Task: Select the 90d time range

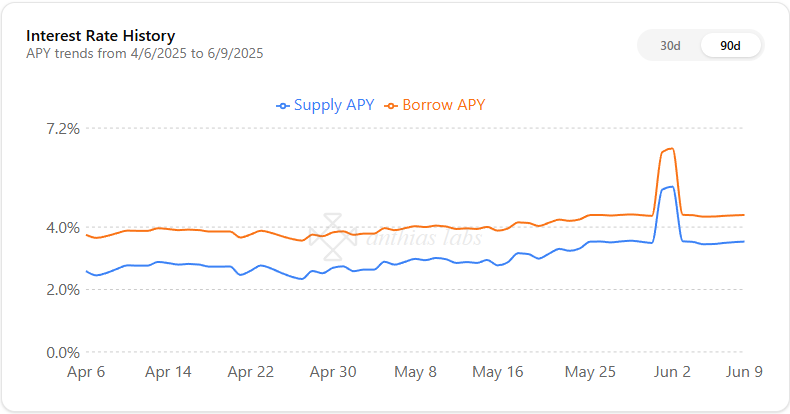Action: pos(730,46)
